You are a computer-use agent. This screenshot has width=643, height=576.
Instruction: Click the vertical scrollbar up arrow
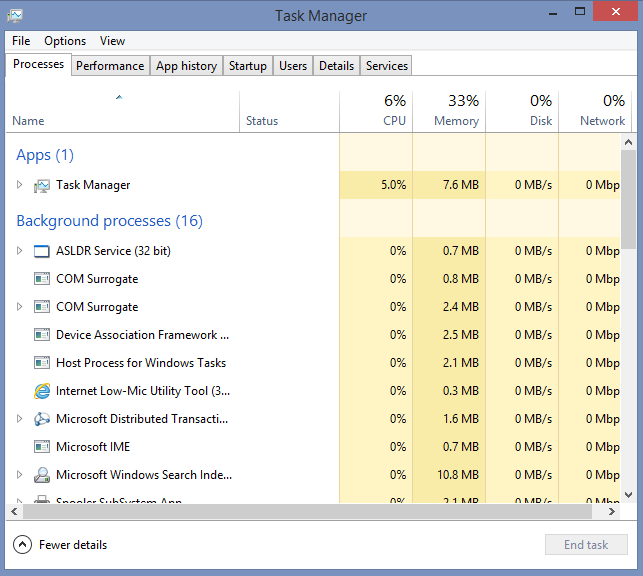[x=628, y=143]
